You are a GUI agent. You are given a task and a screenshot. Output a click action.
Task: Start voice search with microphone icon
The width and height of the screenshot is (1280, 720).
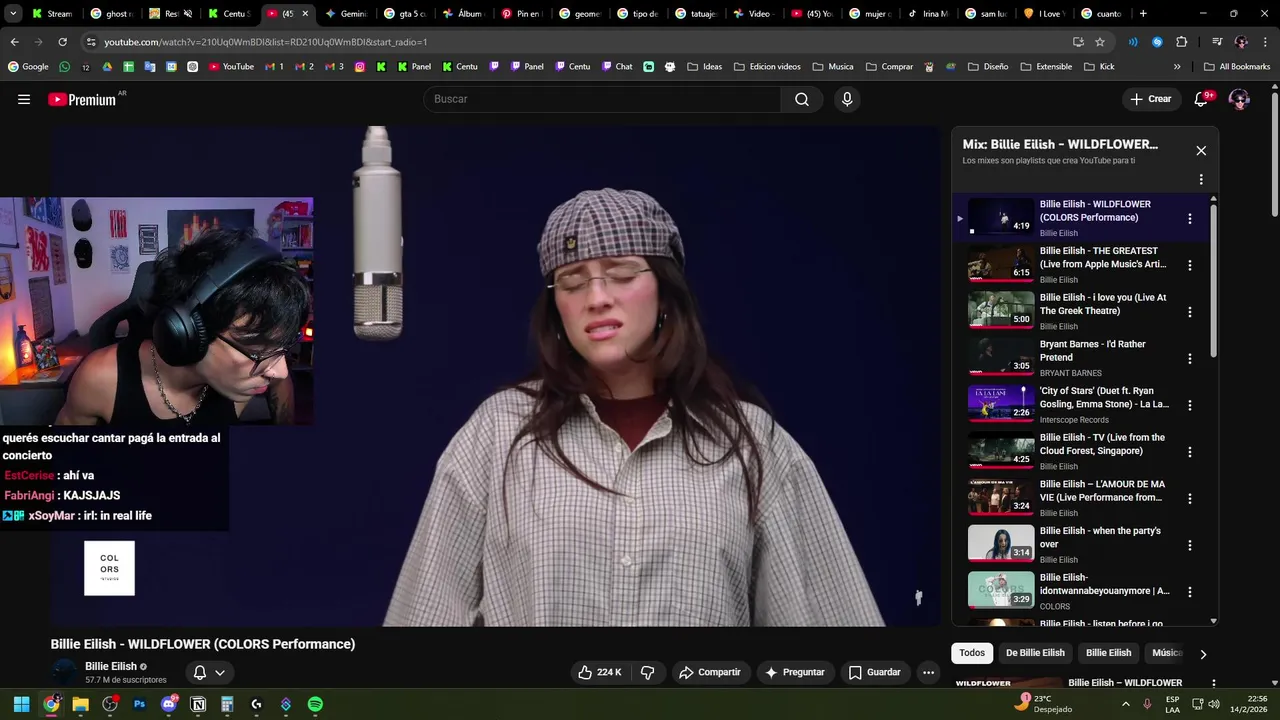847,99
